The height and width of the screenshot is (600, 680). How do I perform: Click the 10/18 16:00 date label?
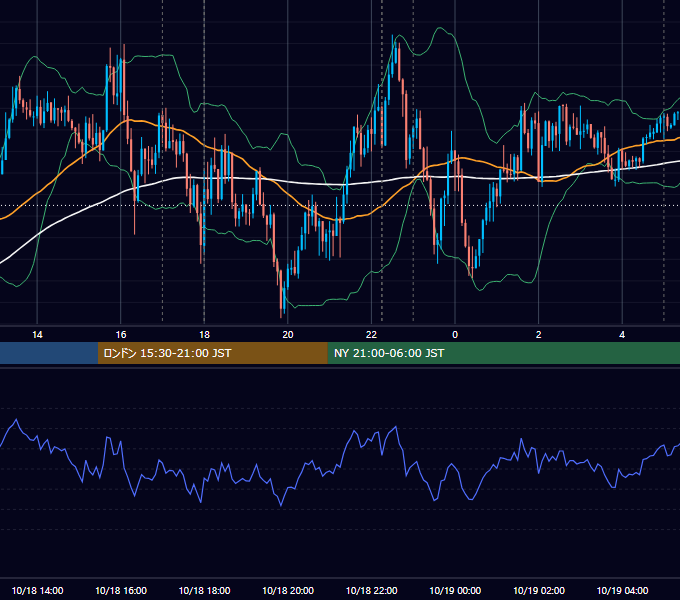(x=121, y=590)
